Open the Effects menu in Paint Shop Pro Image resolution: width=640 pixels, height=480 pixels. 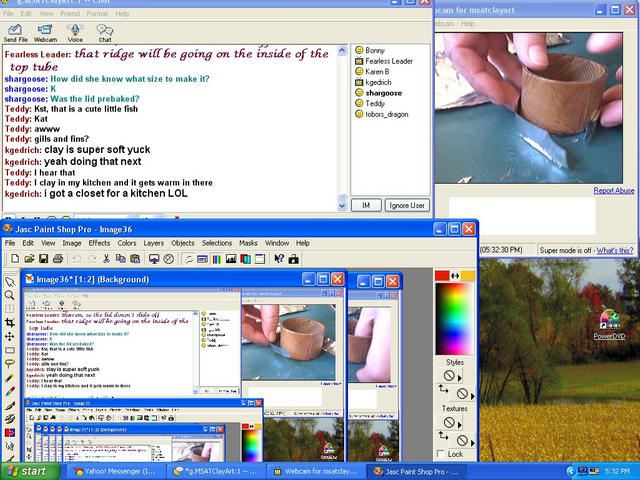[99, 243]
